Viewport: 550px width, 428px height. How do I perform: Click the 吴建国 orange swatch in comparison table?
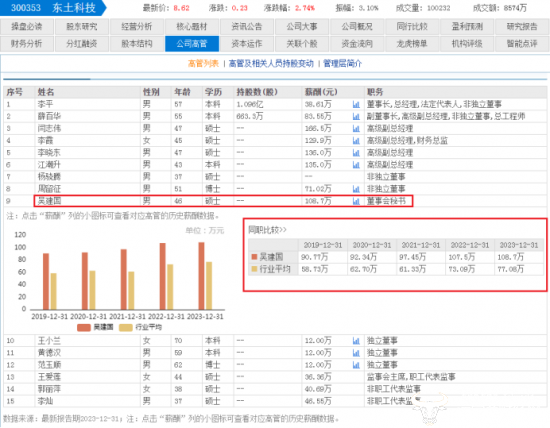pos(255,257)
